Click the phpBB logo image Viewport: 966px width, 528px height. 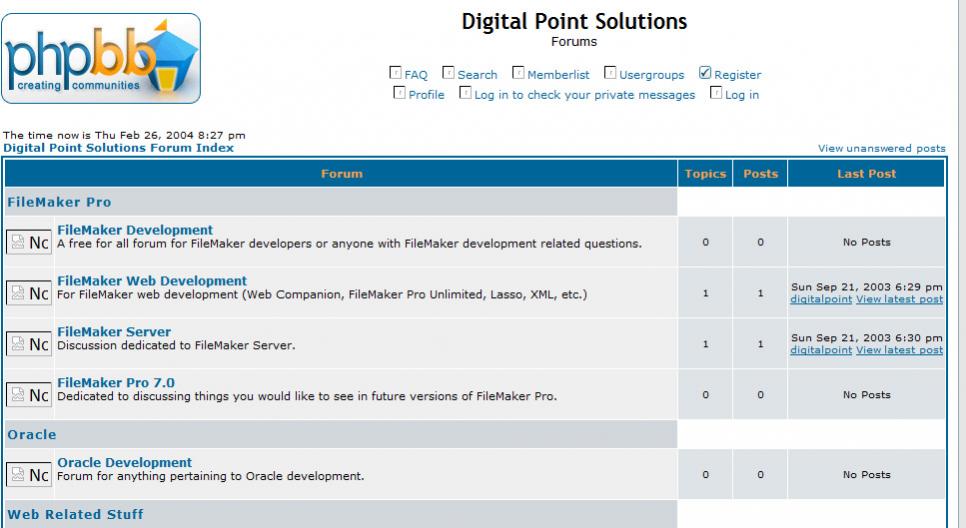(x=102, y=58)
